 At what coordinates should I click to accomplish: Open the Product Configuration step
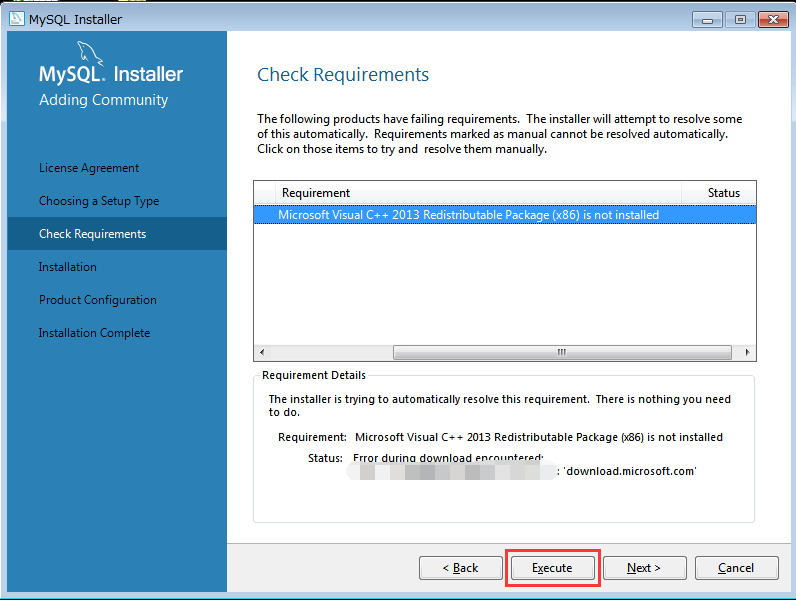coord(97,300)
